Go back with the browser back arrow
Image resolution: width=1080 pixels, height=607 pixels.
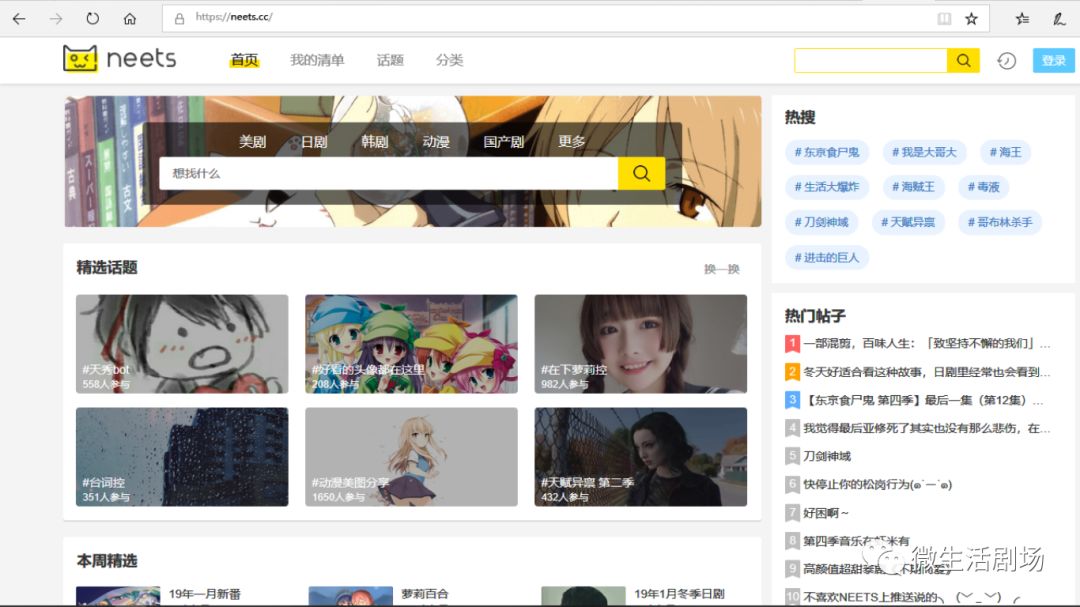pyautogui.click(x=19, y=19)
